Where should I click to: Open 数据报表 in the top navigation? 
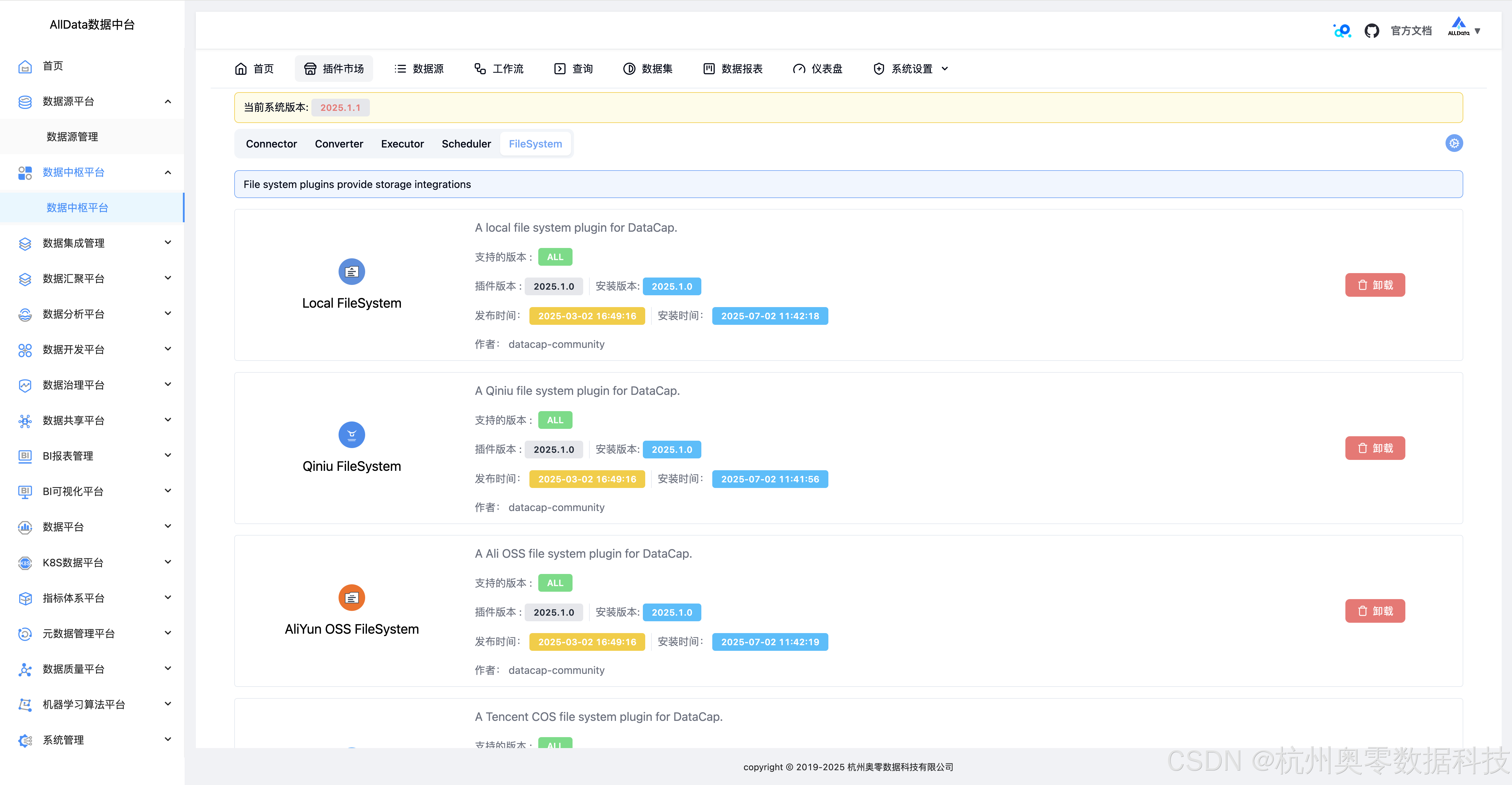point(733,69)
